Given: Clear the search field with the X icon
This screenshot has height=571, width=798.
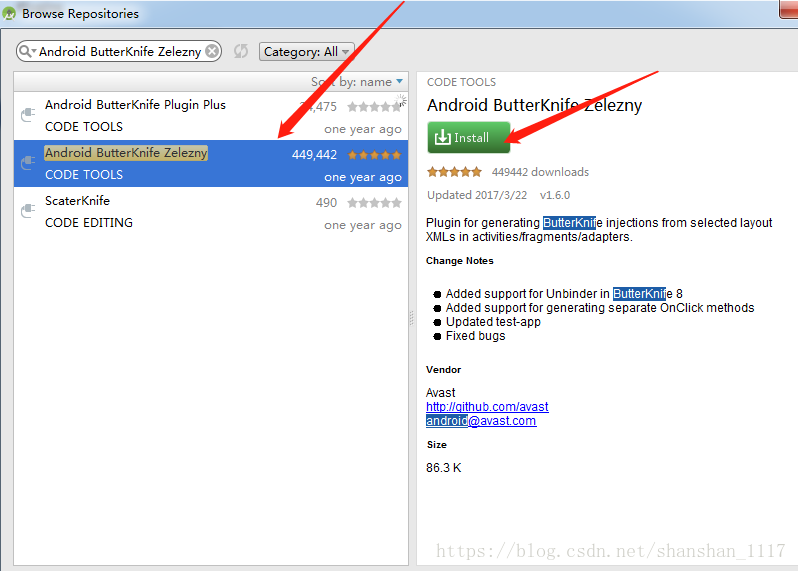Looking at the screenshot, I should coord(212,51).
